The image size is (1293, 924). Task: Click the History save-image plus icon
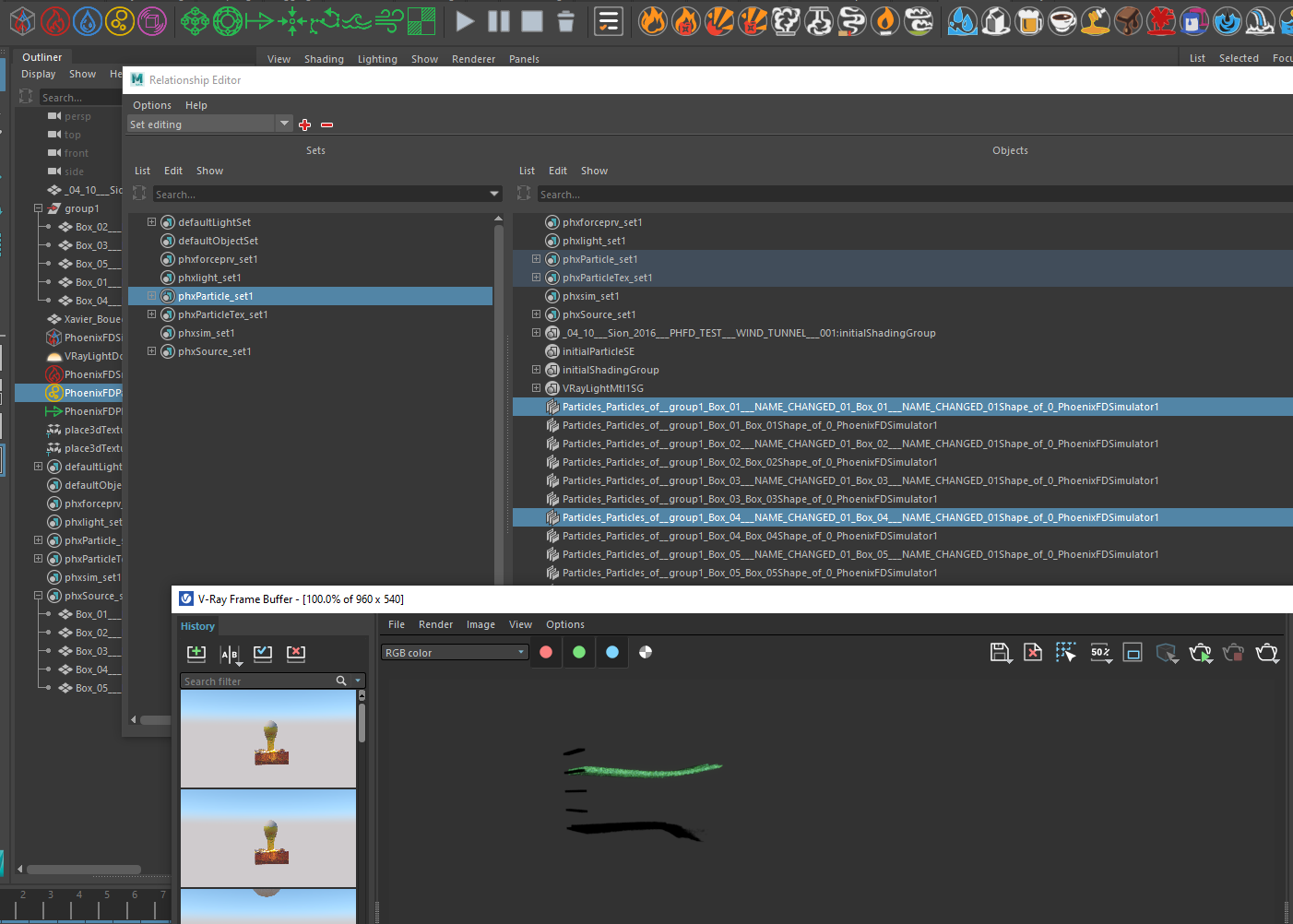[x=196, y=654]
